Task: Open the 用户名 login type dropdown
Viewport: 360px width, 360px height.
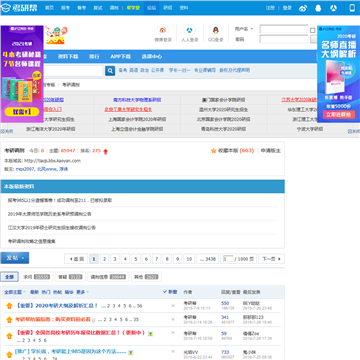Action: click(x=244, y=29)
